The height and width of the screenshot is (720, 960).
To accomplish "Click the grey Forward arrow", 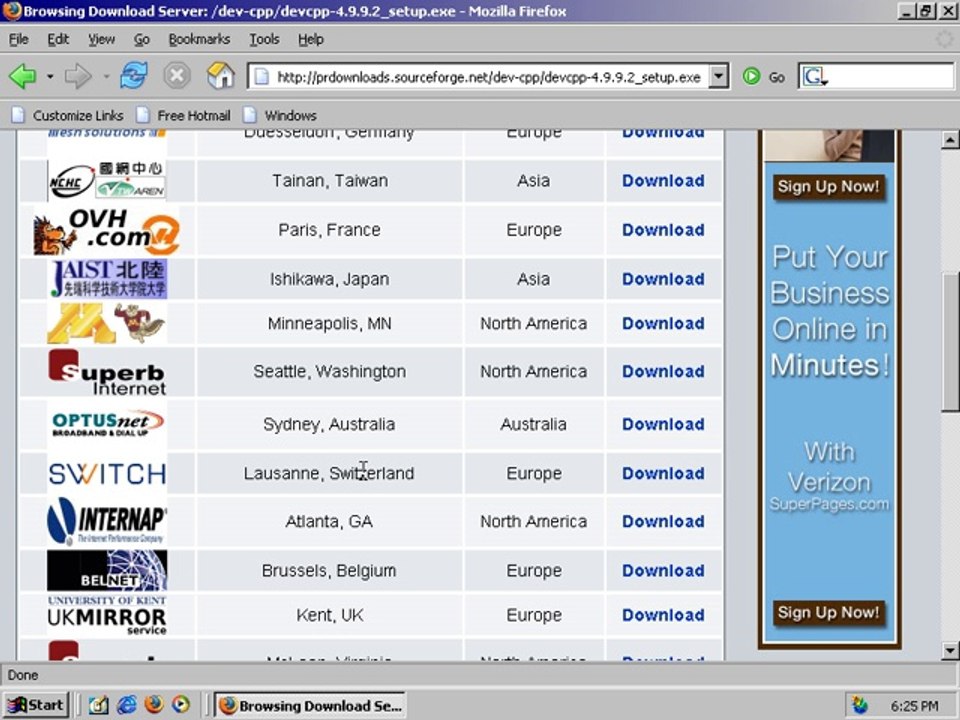I will point(78,77).
